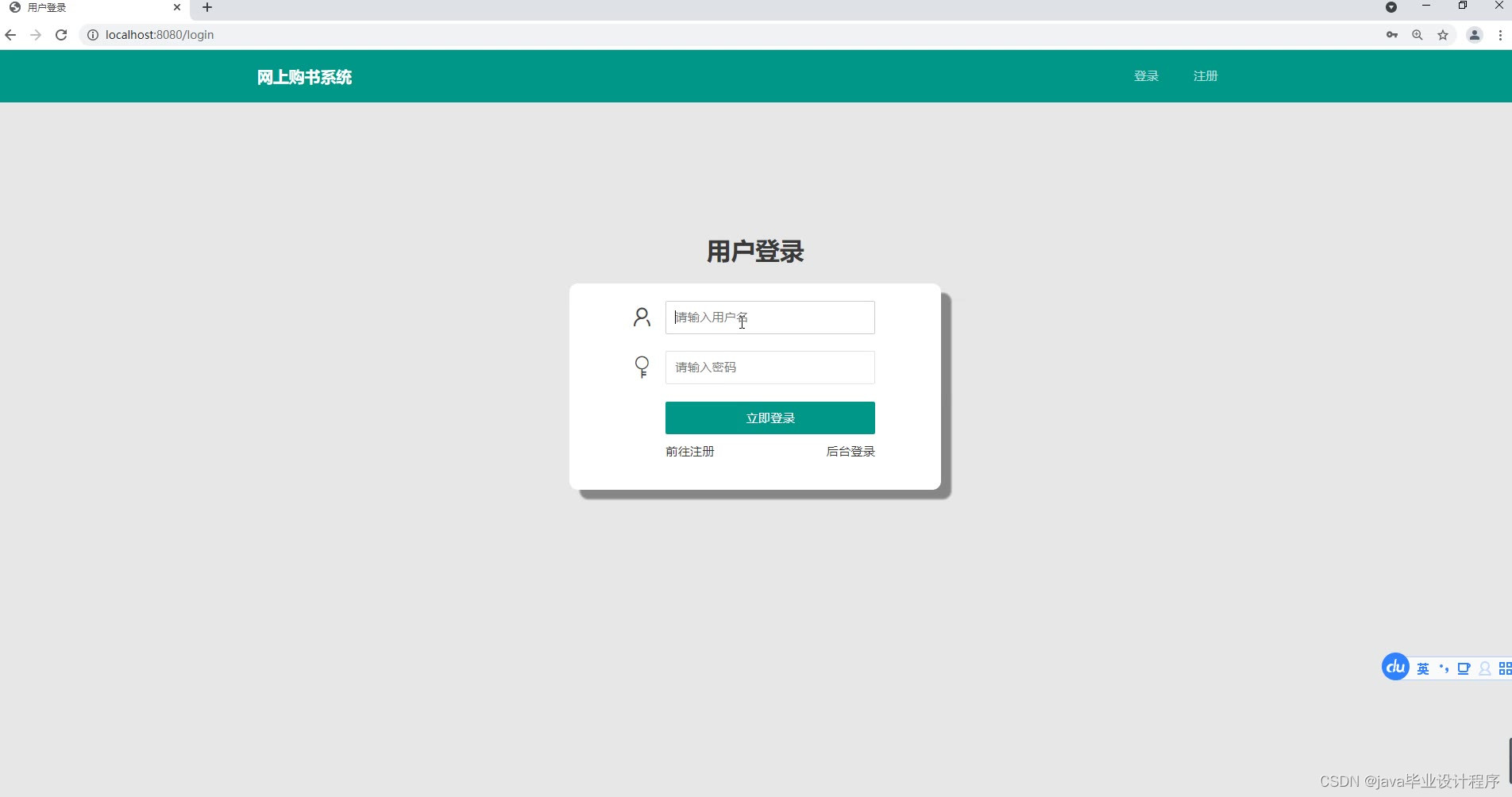Image resolution: width=1512 pixels, height=797 pixels.
Task: Bookmark this page with the star icon
Action: coord(1443,35)
